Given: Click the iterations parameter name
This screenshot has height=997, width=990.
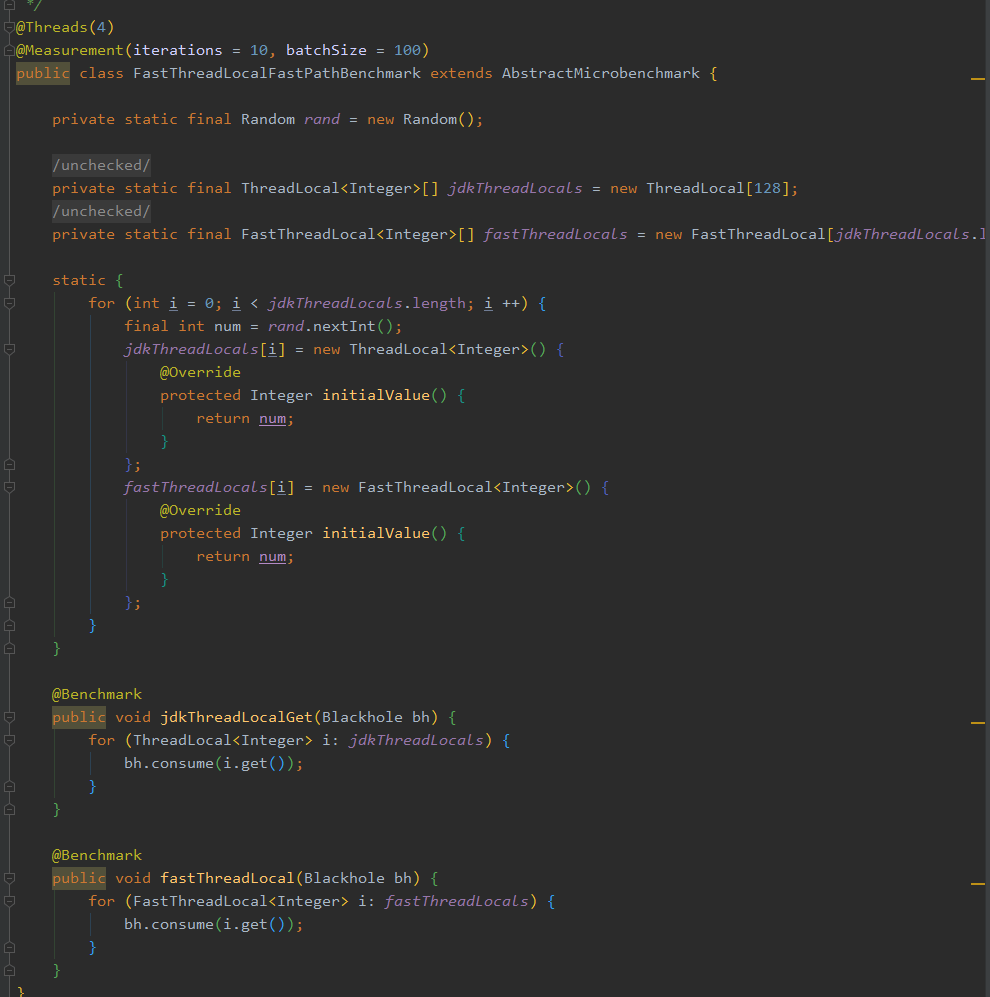Looking at the screenshot, I should click(x=177, y=50).
